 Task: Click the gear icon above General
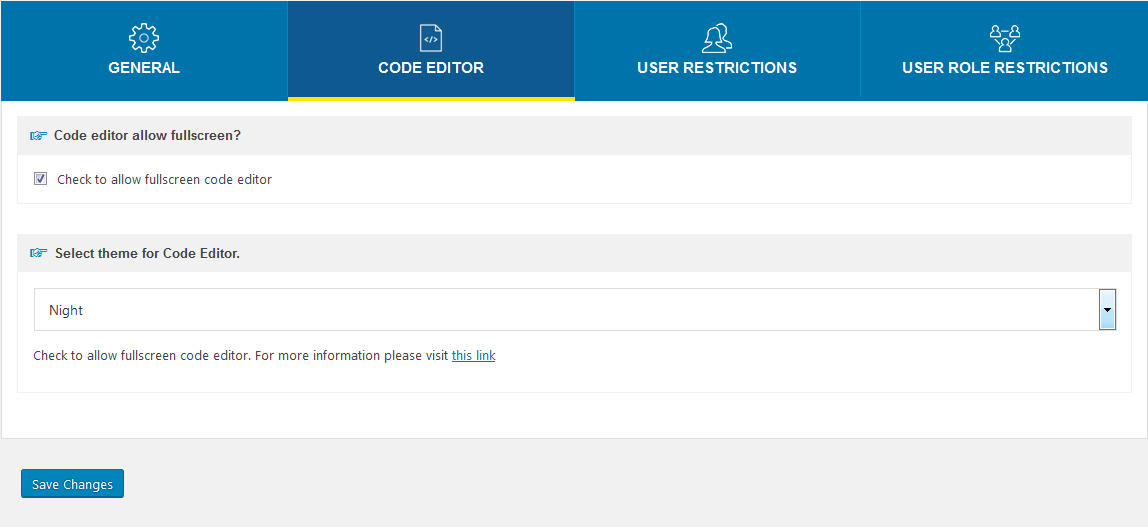tap(144, 38)
